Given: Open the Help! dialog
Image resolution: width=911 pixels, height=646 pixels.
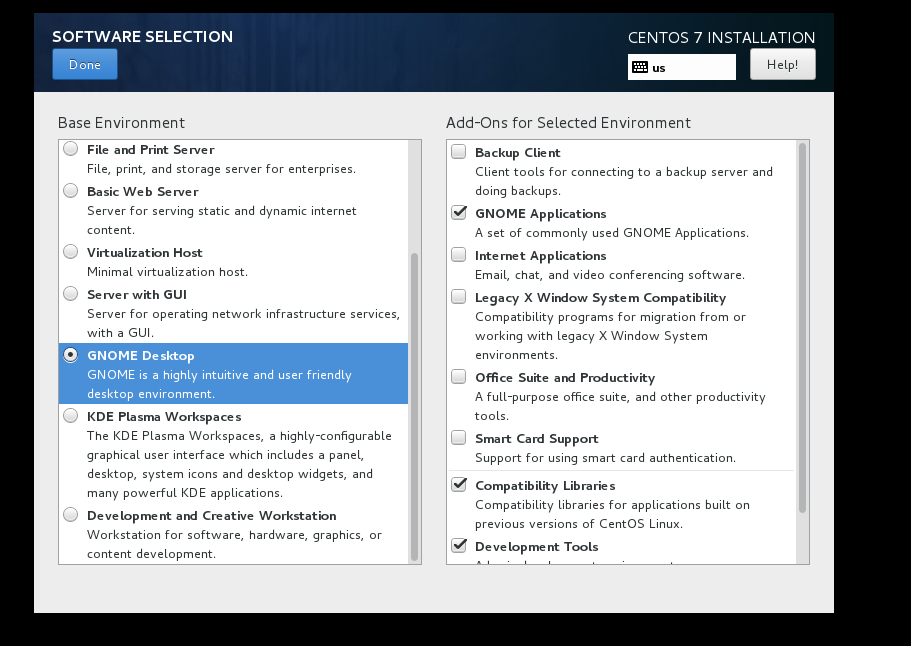Looking at the screenshot, I should pyautogui.click(x=782, y=65).
